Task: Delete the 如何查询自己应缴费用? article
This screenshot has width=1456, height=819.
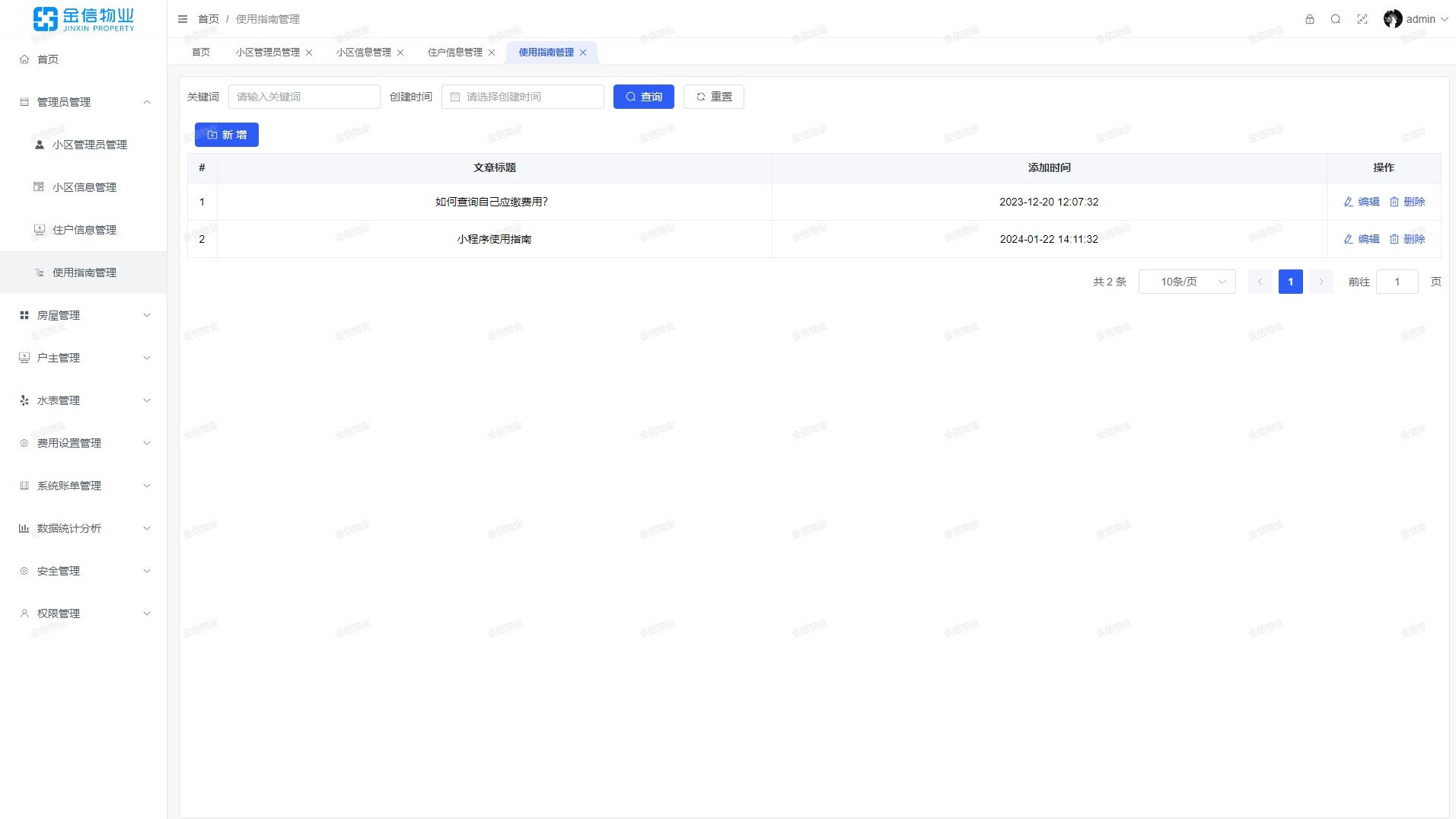Action: (1407, 202)
